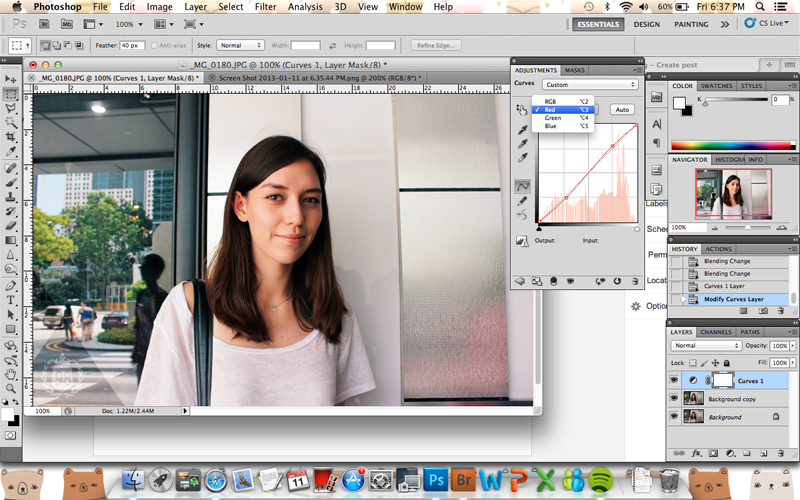Click the reset adjustment icon in Adjustments panel

pyautogui.click(x=617, y=281)
